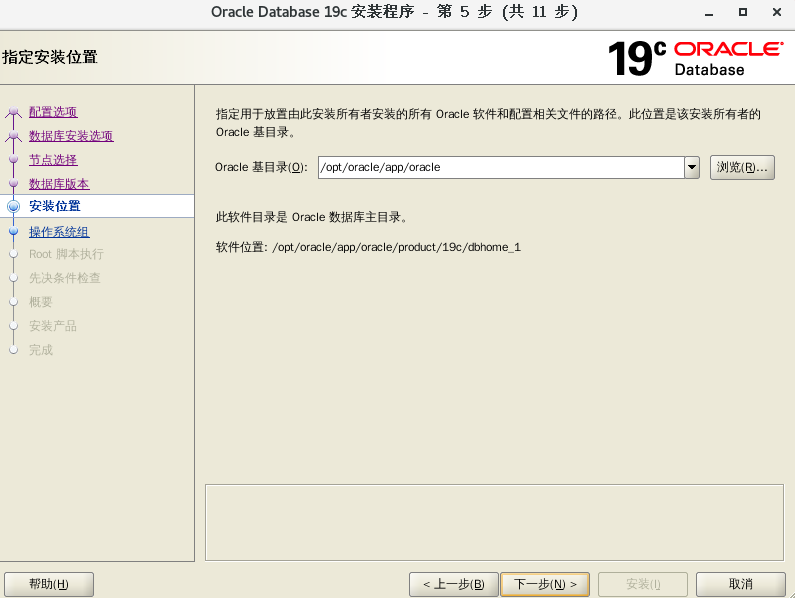Click the greyed 概要 step

(41, 302)
